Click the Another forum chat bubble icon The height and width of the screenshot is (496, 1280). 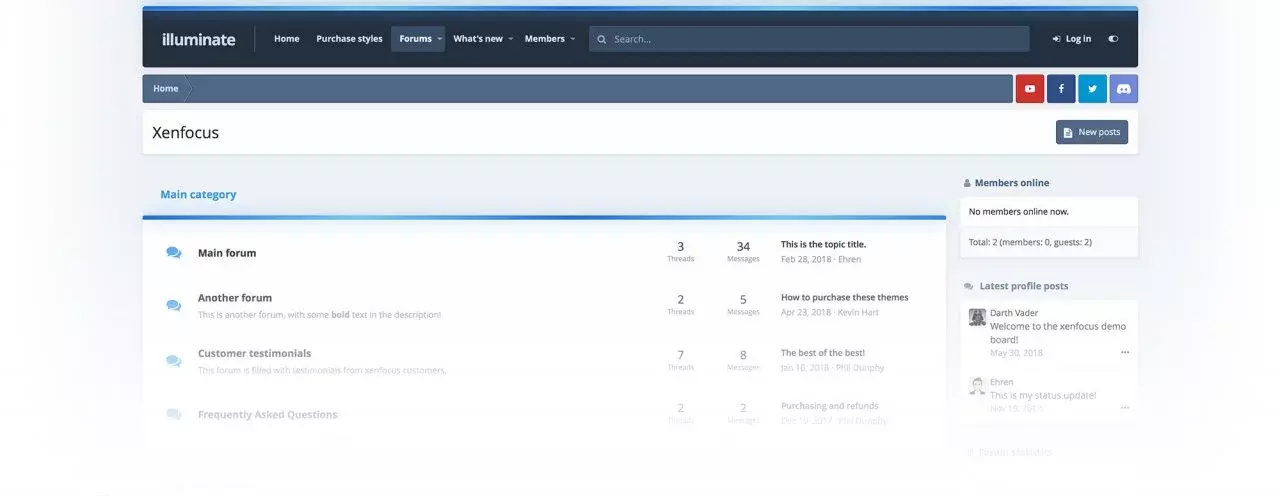click(x=173, y=305)
